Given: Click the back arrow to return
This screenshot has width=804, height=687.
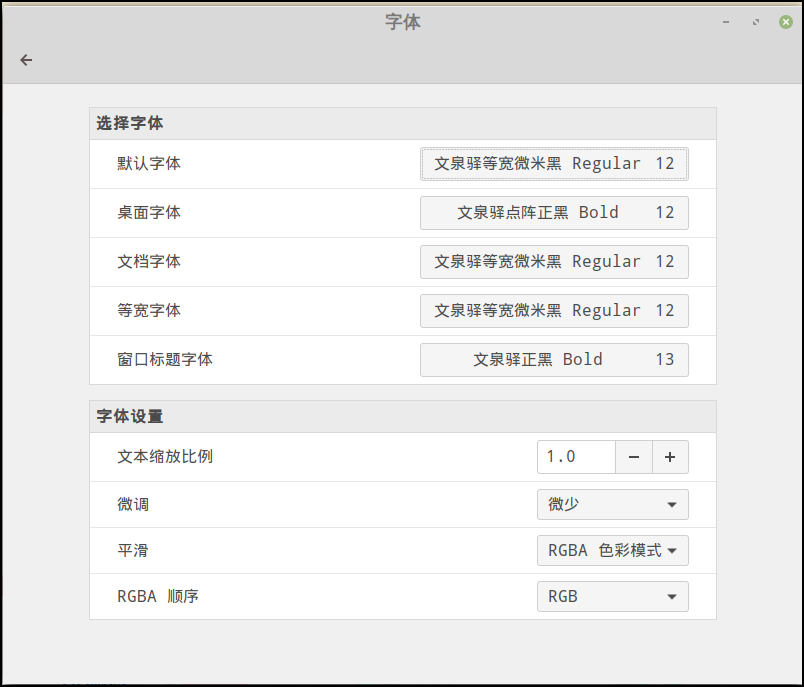Looking at the screenshot, I should coord(26,60).
